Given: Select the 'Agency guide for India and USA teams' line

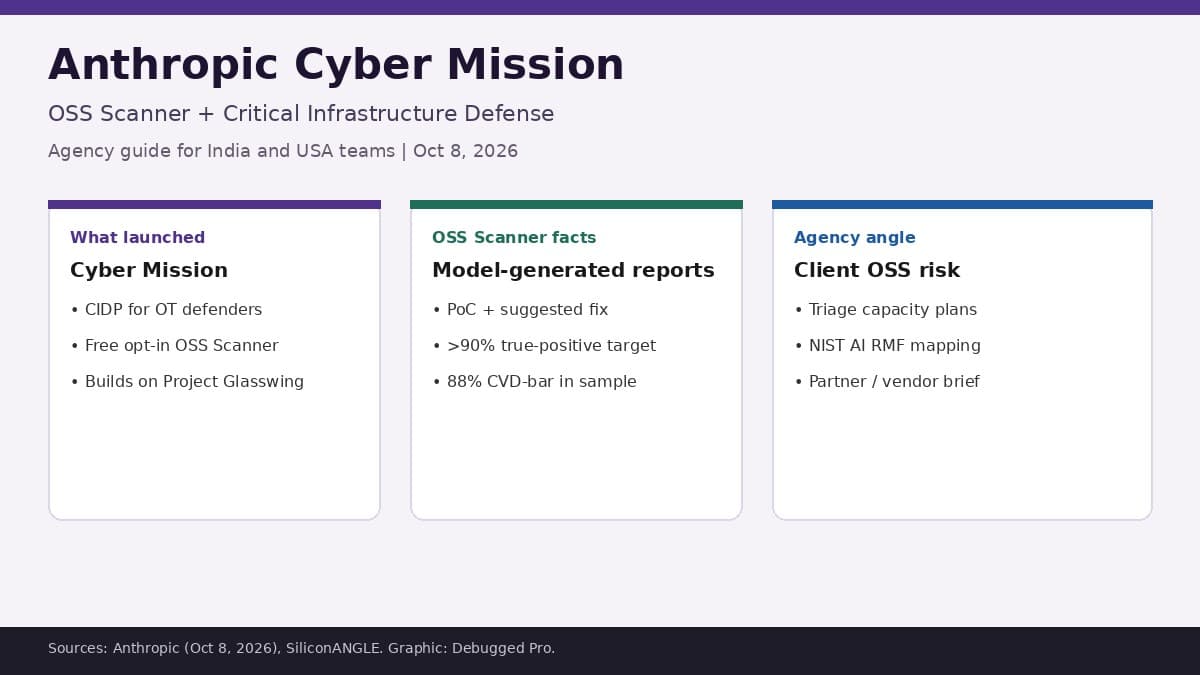Looking at the screenshot, I should (283, 151).
